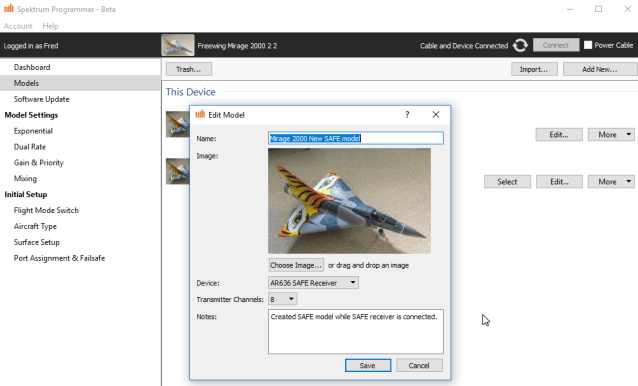Click the disabled Connect button
This screenshot has width=638, height=386.
point(556,45)
